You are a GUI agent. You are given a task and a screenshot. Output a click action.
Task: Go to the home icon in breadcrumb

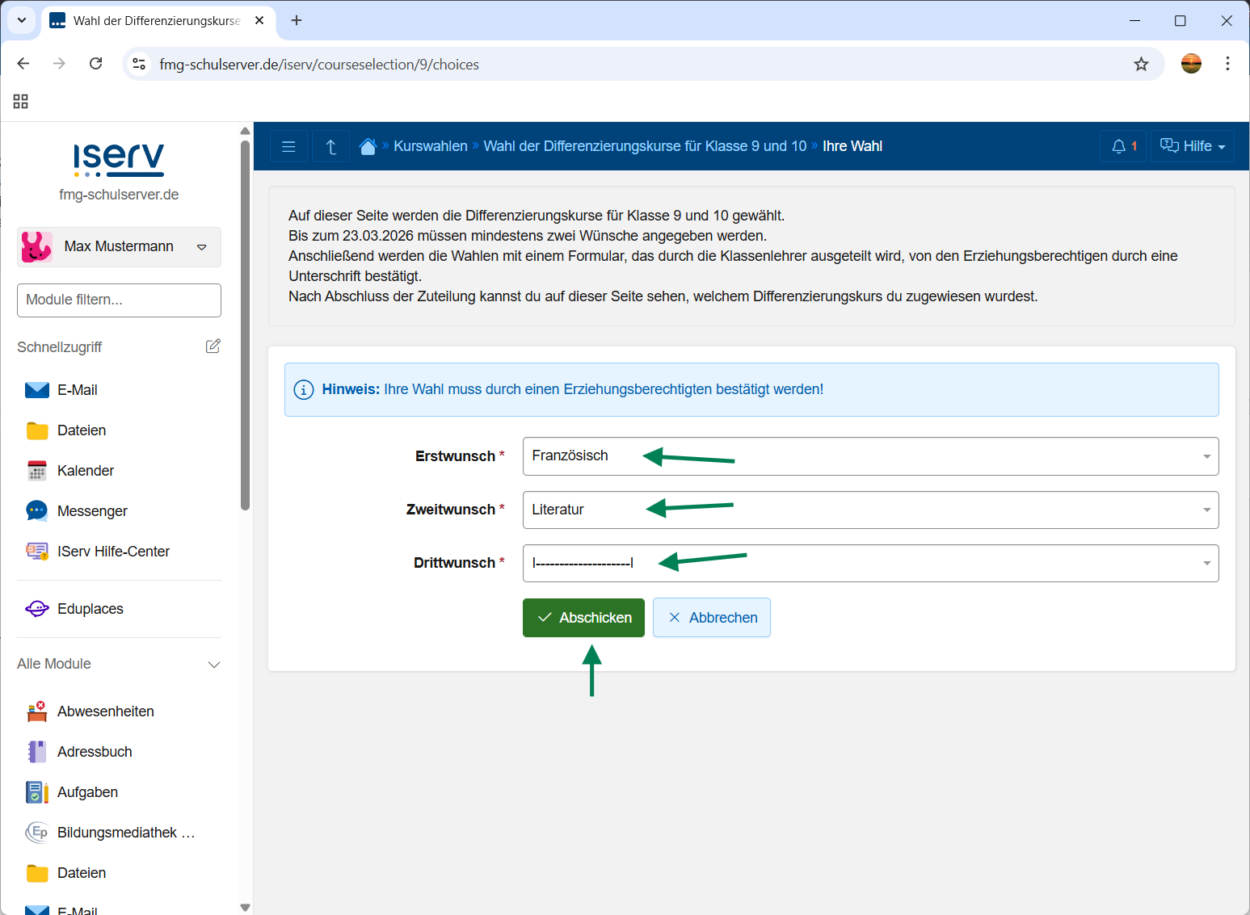click(x=368, y=147)
